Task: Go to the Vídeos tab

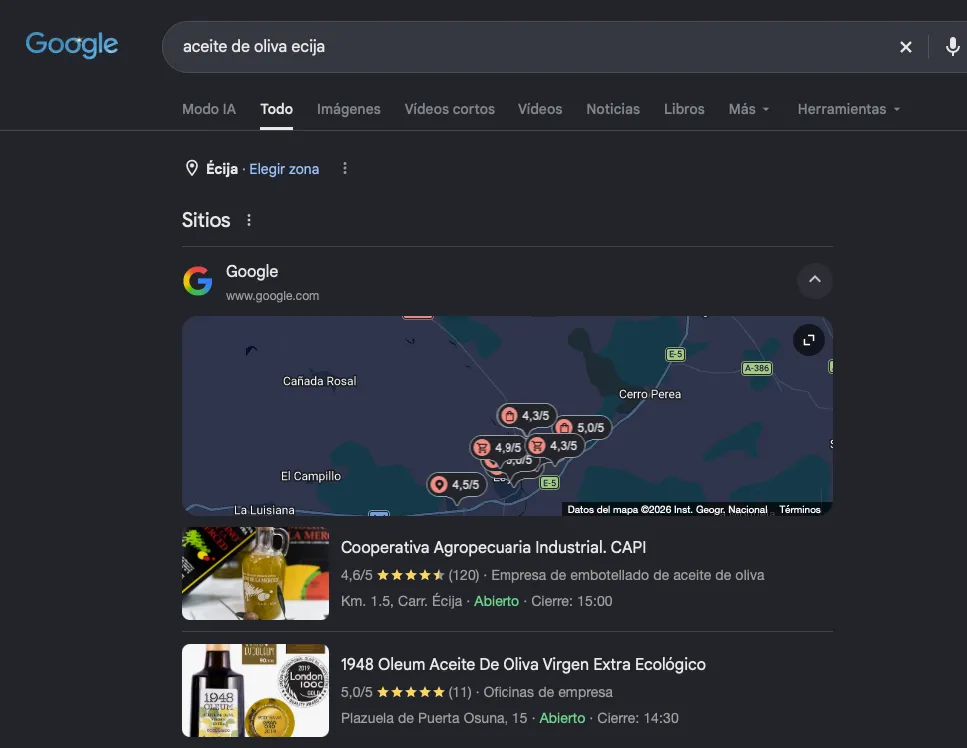Action: (540, 109)
